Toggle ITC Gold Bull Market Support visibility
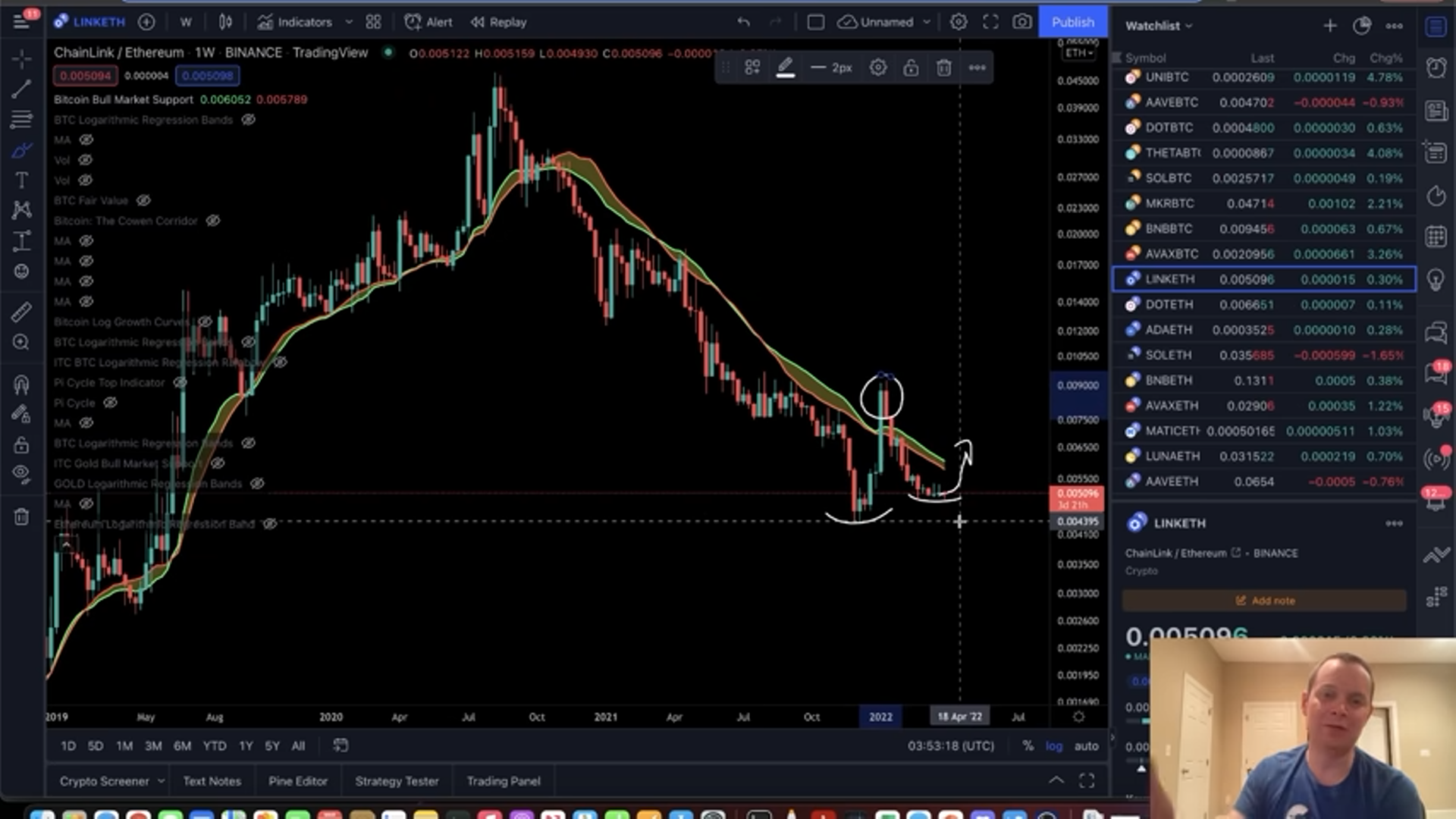 click(x=218, y=463)
